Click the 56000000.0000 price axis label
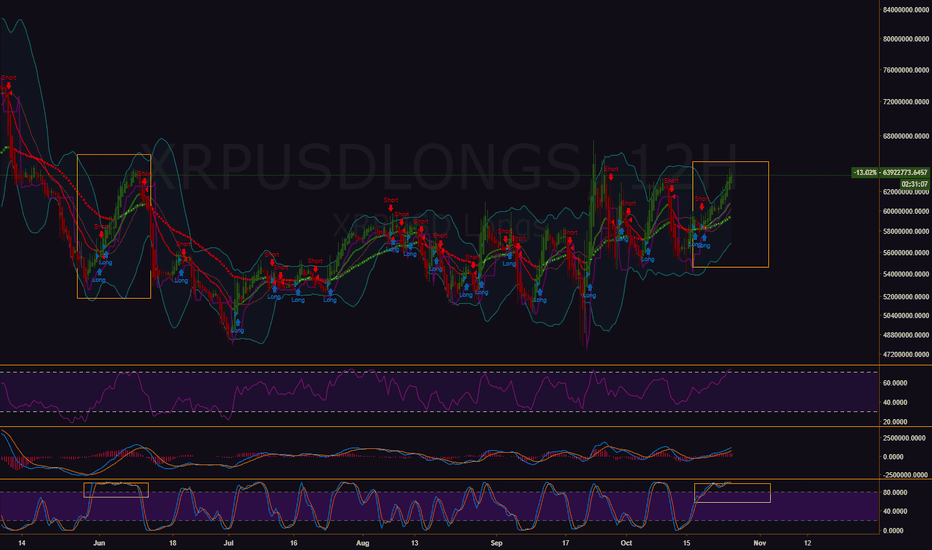The width and height of the screenshot is (932, 550). coord(906,253)
